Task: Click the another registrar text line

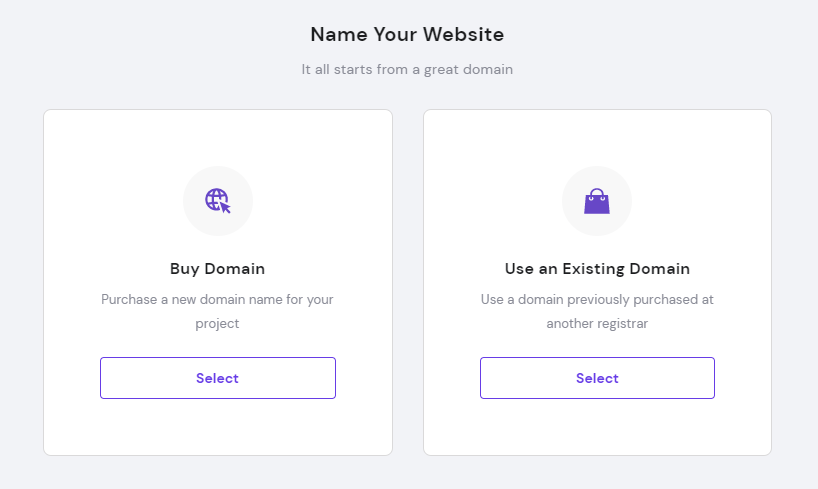Action: click(597, 324)
